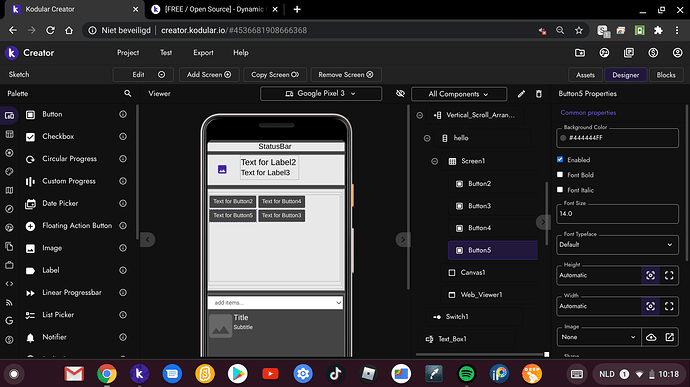
Task: Open the dollar monetization icon
Action: pos(653,53)
